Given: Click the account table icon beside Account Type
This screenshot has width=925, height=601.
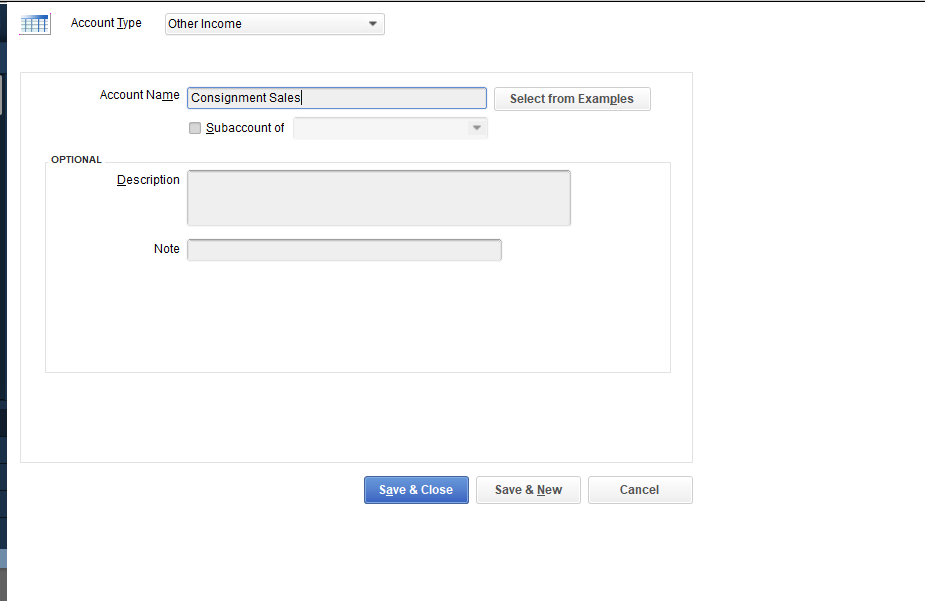Looking at the screenshot, I should point(35,24).
